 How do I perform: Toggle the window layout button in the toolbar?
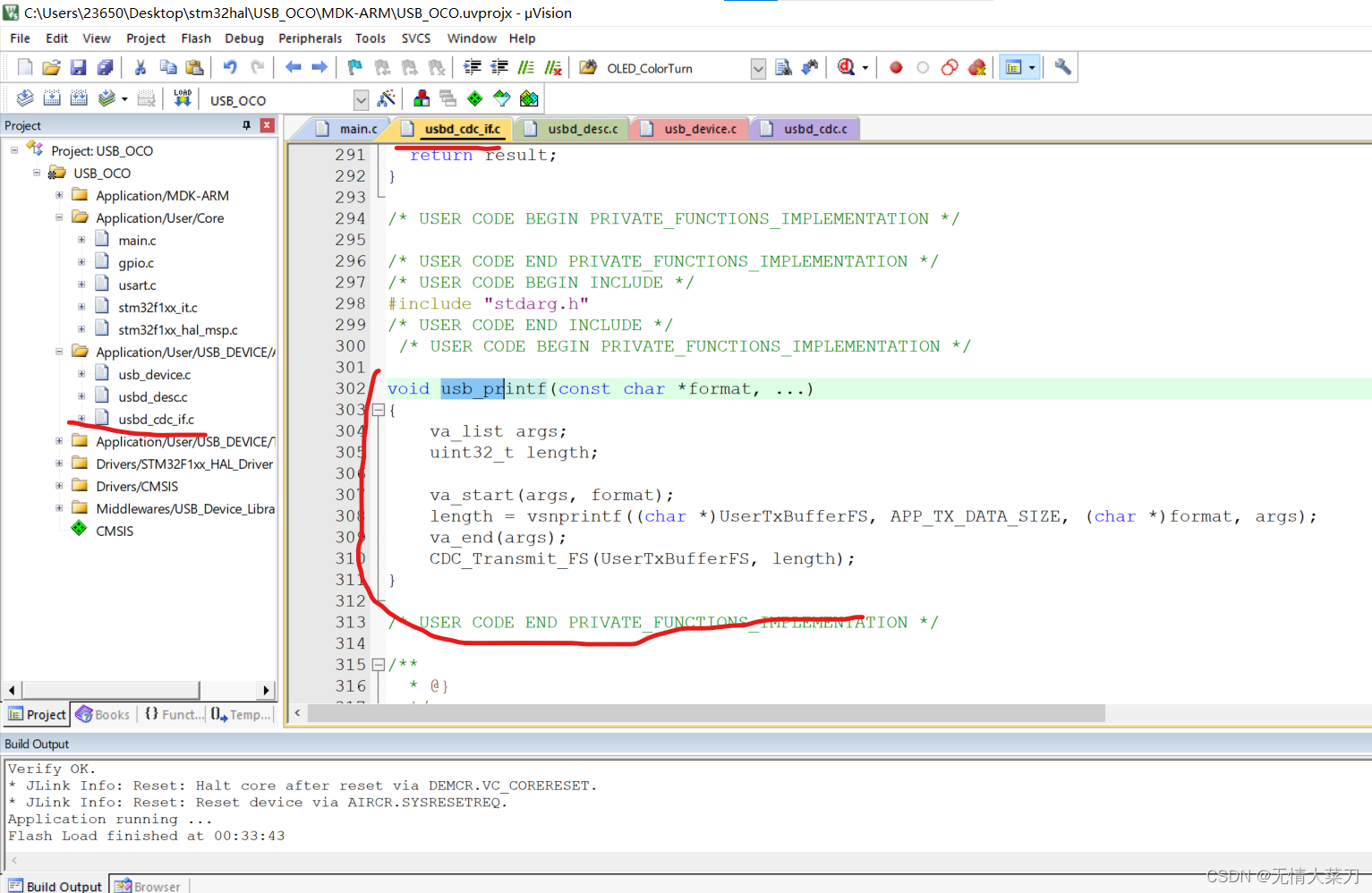point(1013,67)
